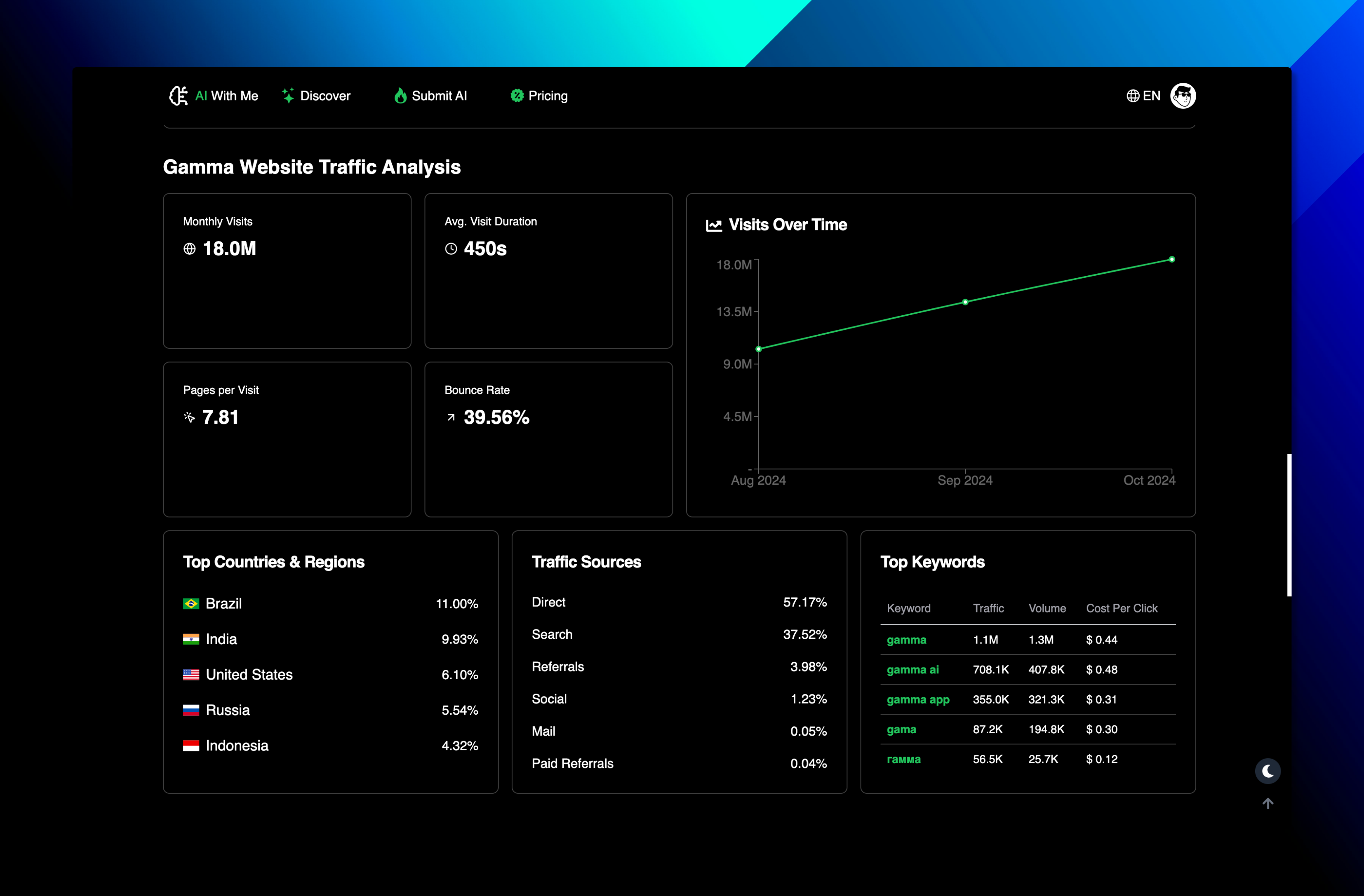Click the Cost Per Click column header

tap(1122, 608)
